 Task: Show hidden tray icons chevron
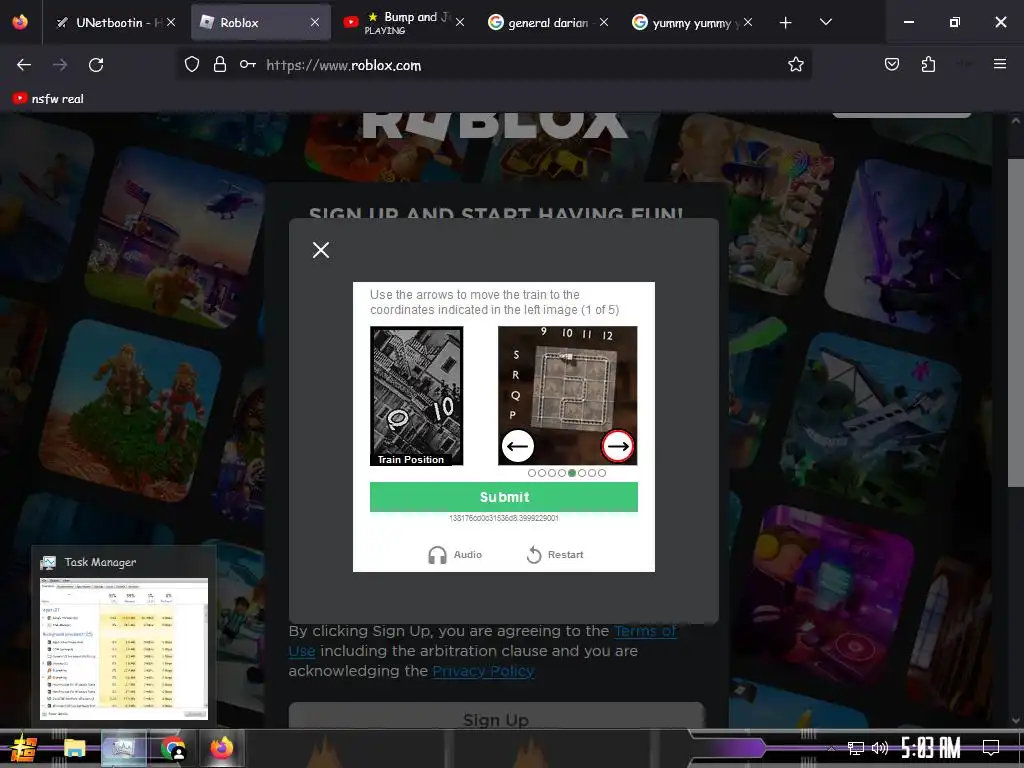[x=831, y=748]
